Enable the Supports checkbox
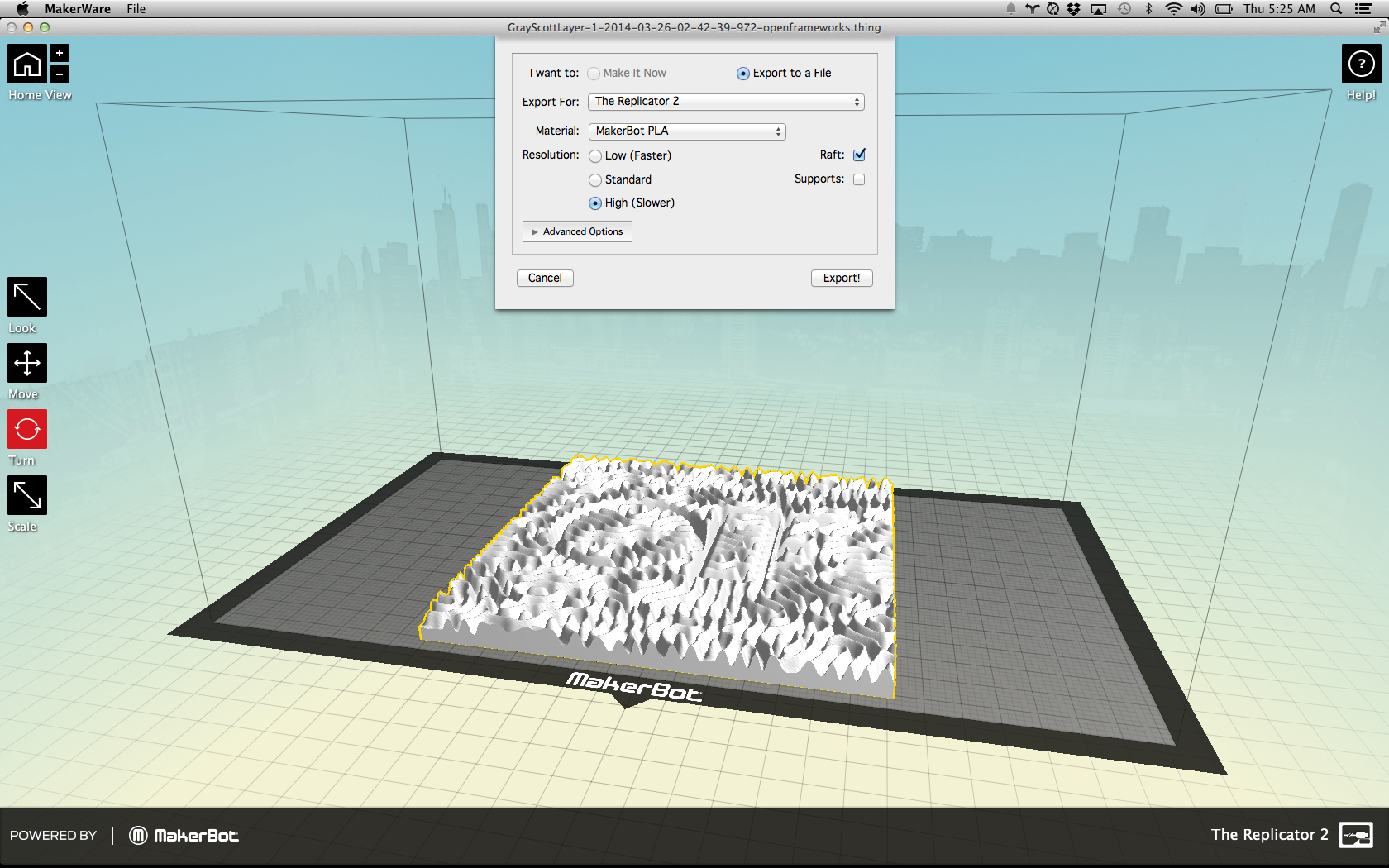The image size is (1389, 868). [x=859, y=179]
